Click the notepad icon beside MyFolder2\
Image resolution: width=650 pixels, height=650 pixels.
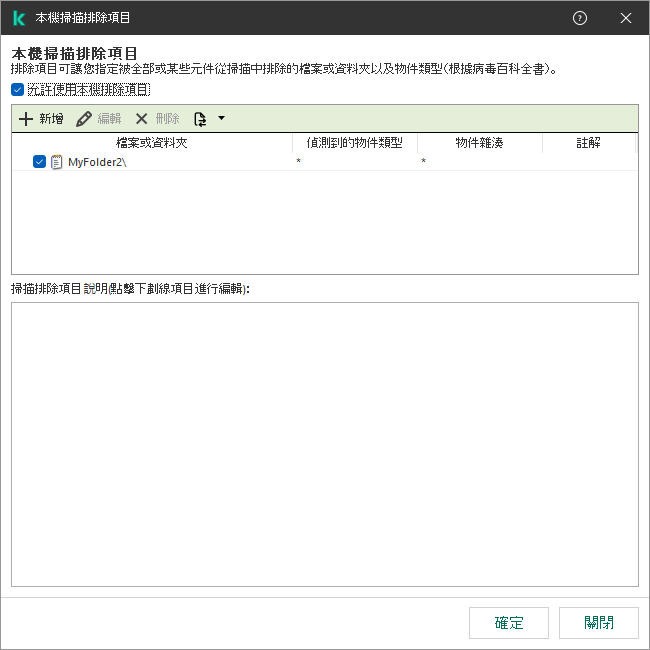tap(56, 162)
